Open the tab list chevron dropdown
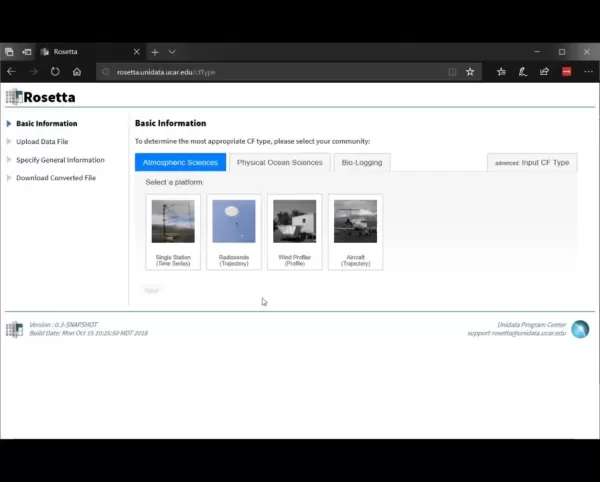 pos(172,52)
